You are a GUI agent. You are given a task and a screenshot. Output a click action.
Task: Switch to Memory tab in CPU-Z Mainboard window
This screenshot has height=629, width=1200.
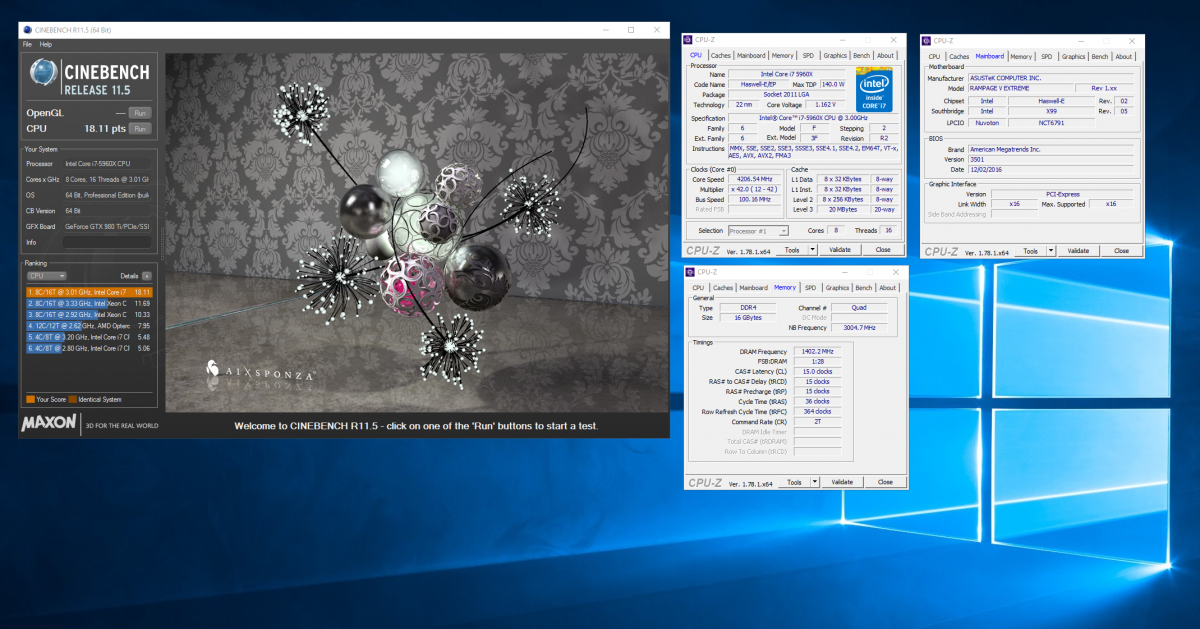coord(1021,57)
